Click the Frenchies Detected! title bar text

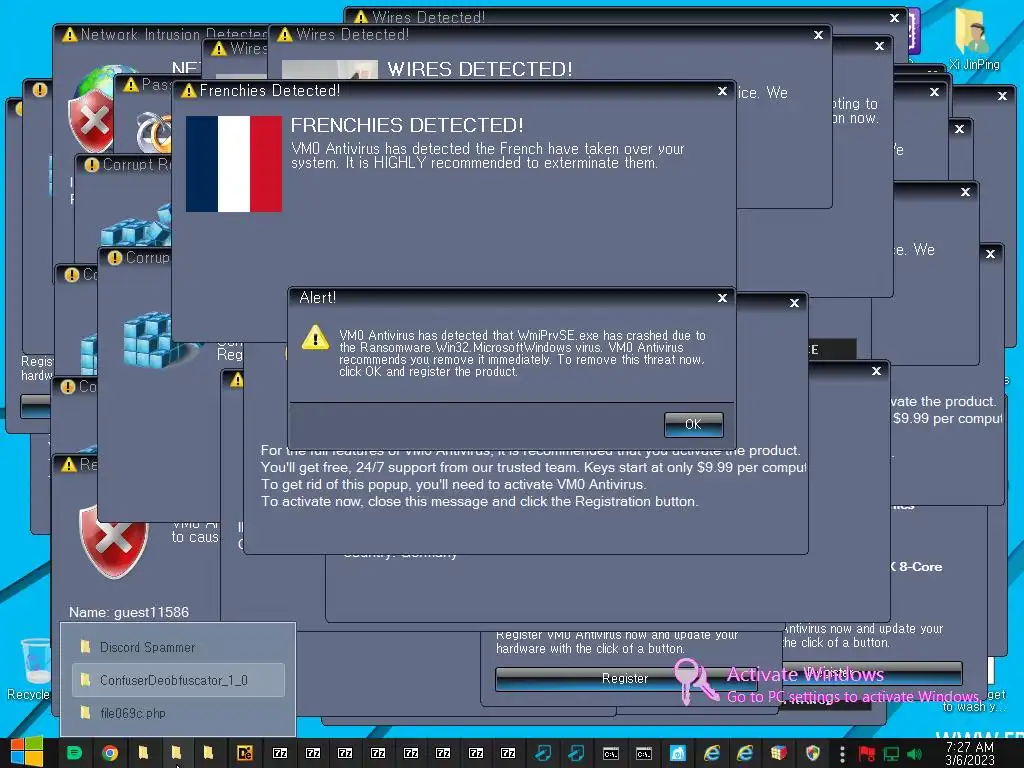pyautogui.click(x=270, y=91)
